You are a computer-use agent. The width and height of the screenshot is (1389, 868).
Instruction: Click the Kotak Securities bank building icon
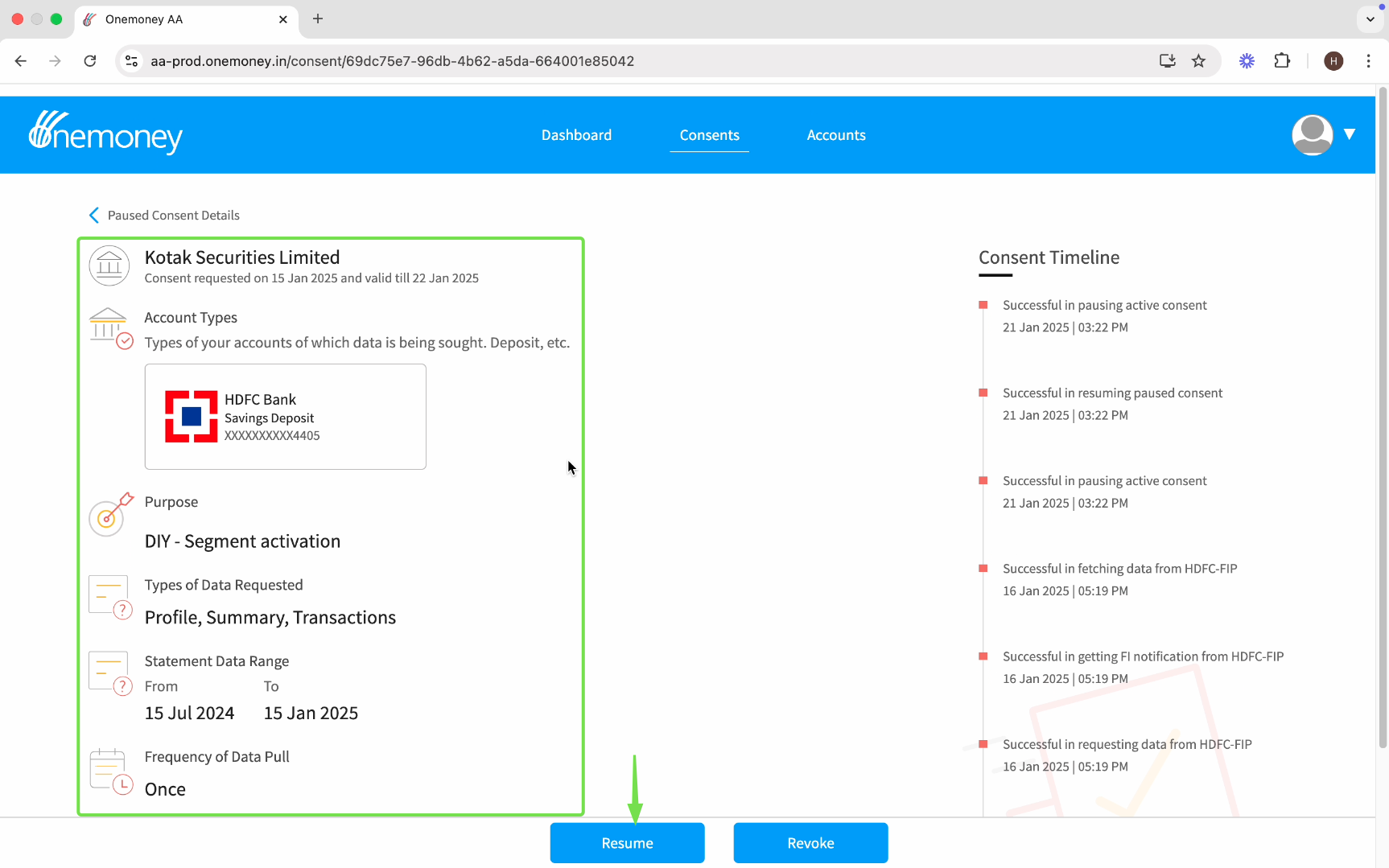(x=109, y=265)
